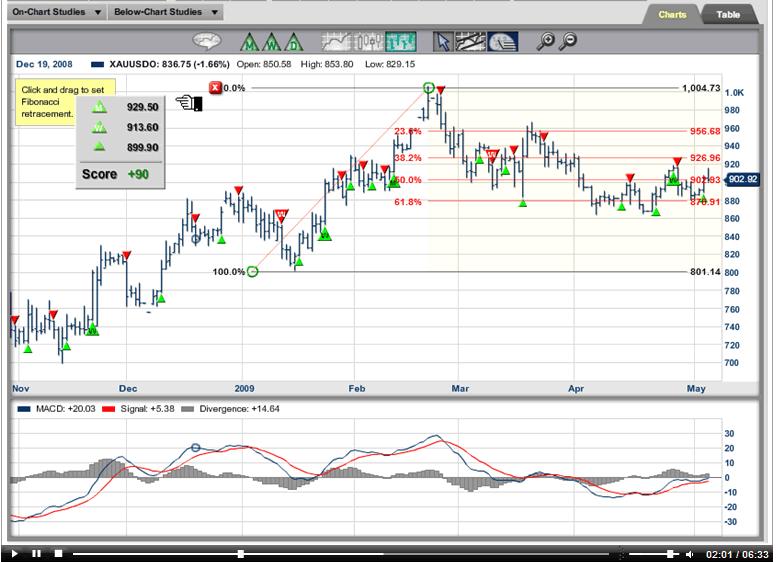
Task: Stop the video
Action: tap(58, 554)
